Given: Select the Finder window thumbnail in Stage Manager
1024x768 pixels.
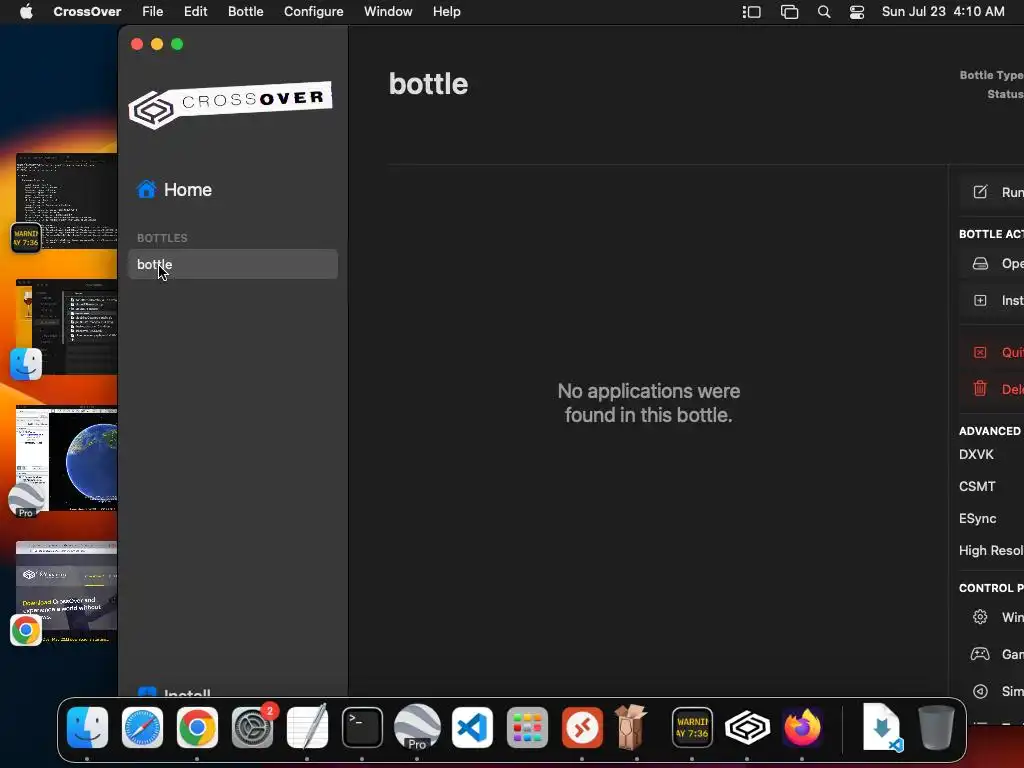Looking at the screenshot, I should [x=67, y=327].
